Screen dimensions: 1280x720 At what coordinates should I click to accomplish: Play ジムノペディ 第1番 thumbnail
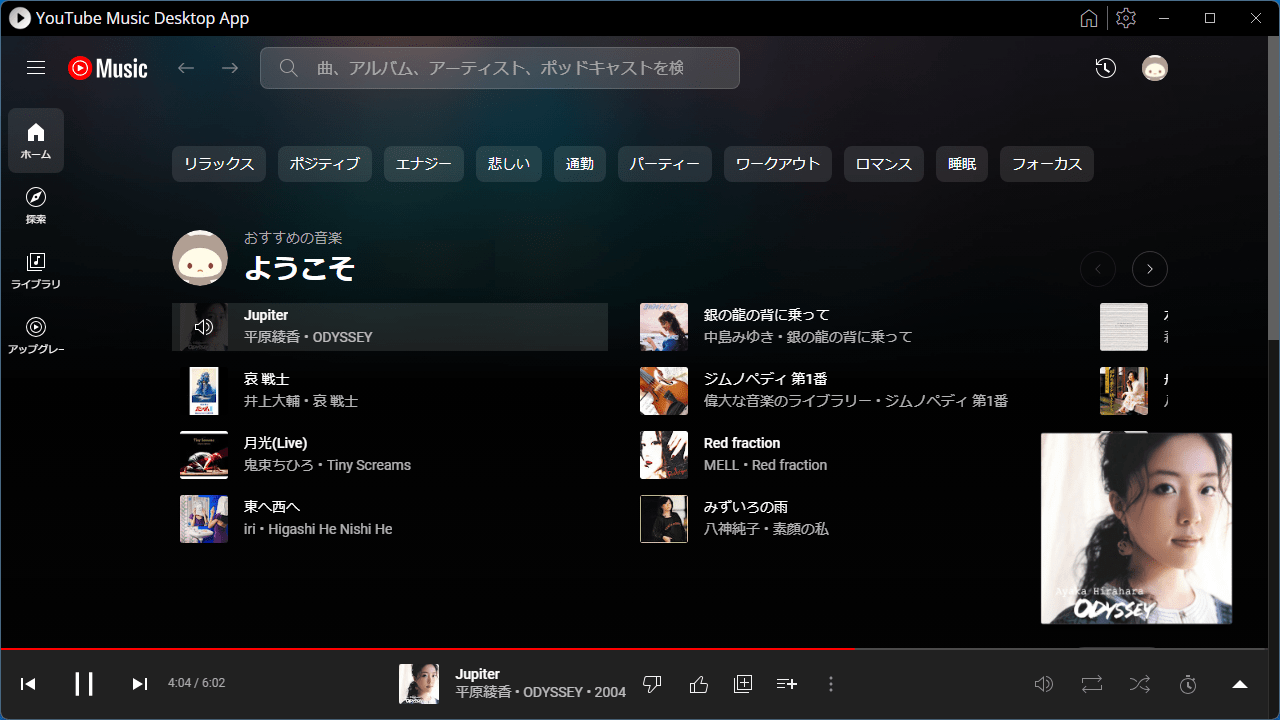664,391
